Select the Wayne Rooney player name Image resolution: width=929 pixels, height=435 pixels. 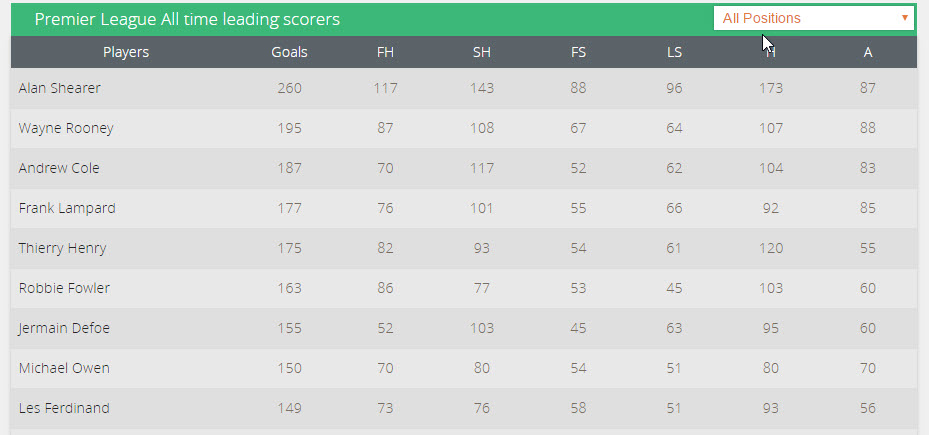(66, 128)
